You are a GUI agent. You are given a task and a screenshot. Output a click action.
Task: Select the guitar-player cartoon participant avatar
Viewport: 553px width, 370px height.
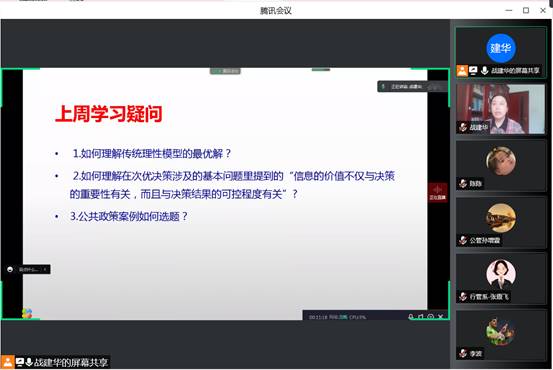click(x=501, y=331)
